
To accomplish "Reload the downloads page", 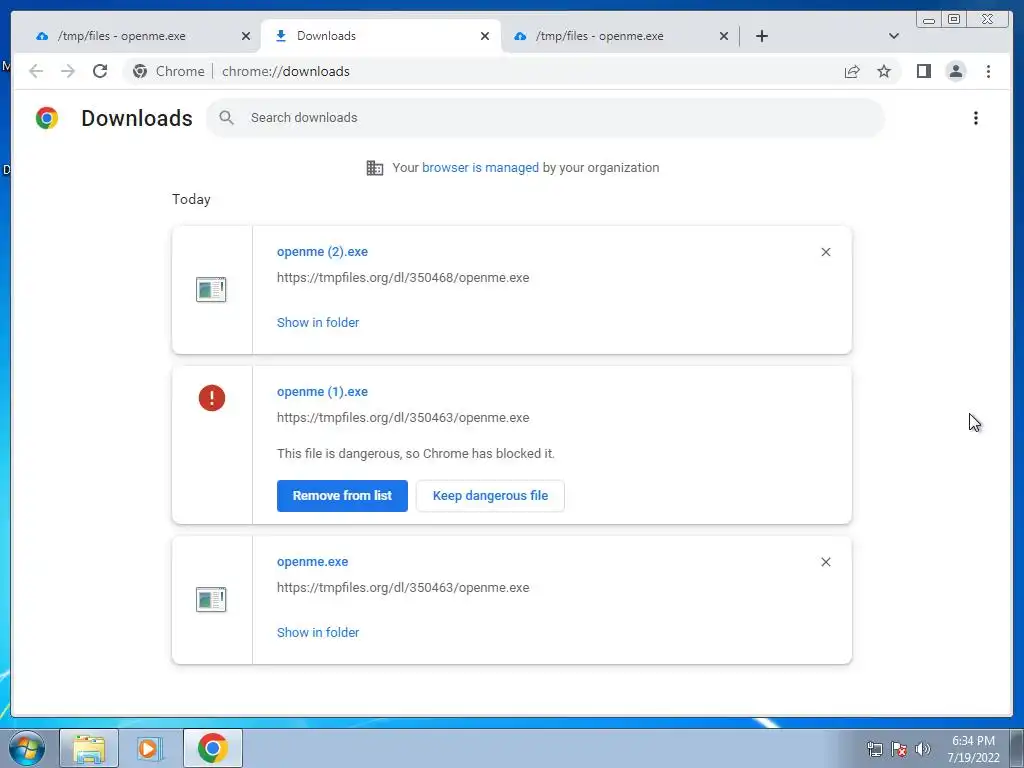I will coord(100,71).
